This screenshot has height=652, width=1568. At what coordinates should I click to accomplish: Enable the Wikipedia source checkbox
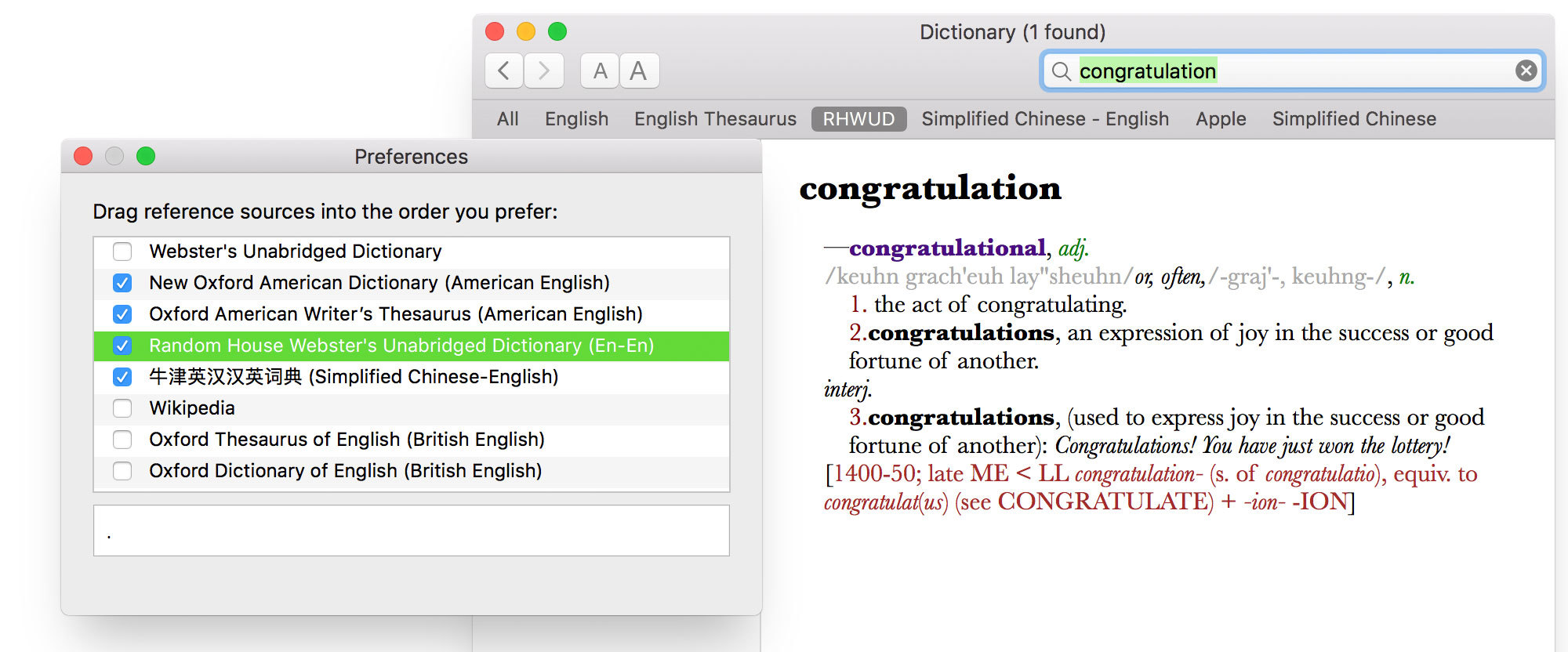[x=122, y=408]
